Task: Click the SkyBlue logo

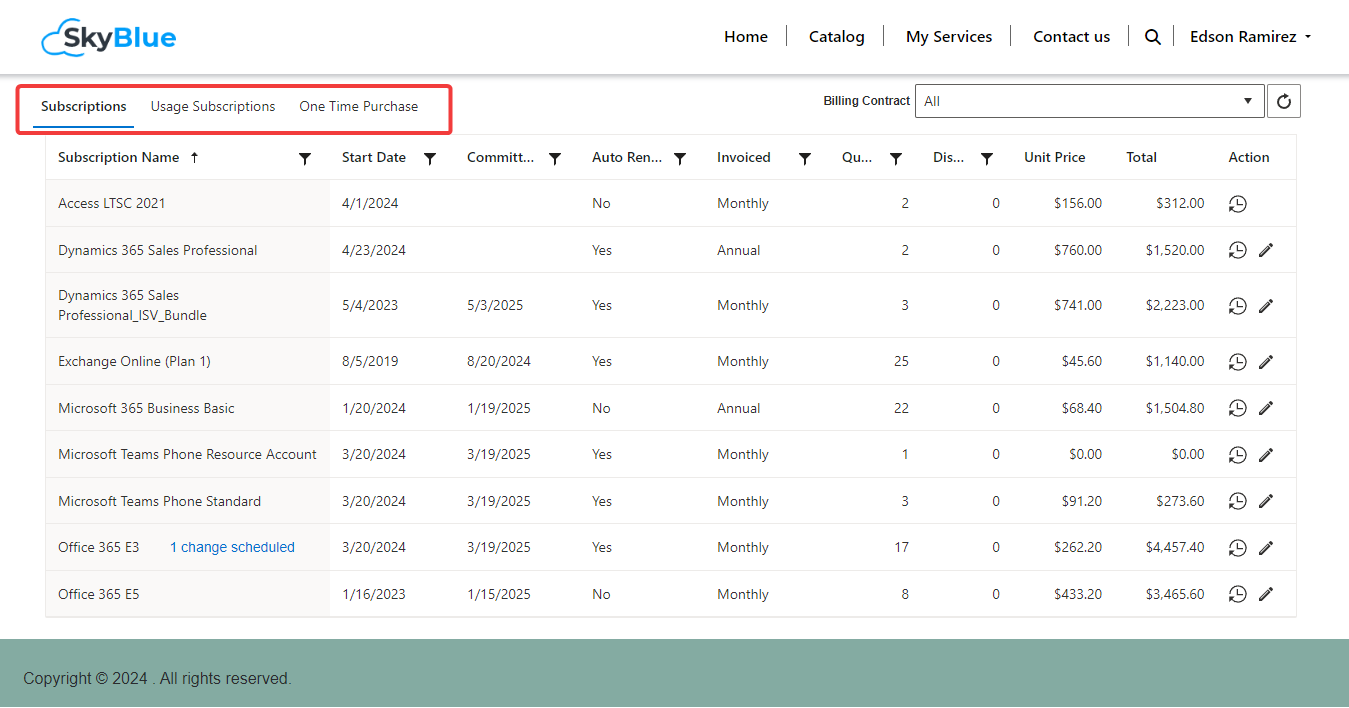Action: tap(109, 38)
